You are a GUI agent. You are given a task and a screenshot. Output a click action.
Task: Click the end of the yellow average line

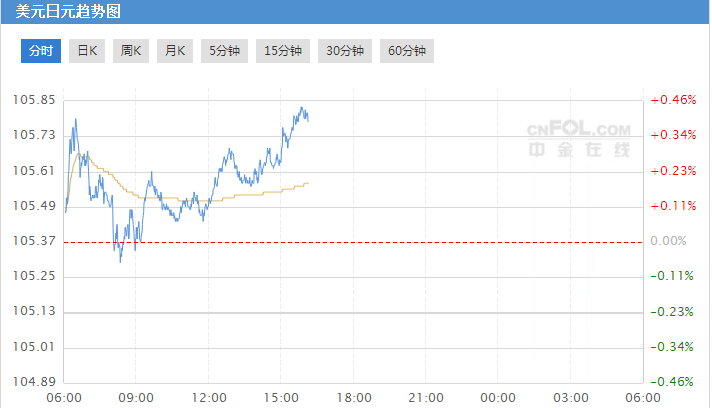(x=308, y=183)
